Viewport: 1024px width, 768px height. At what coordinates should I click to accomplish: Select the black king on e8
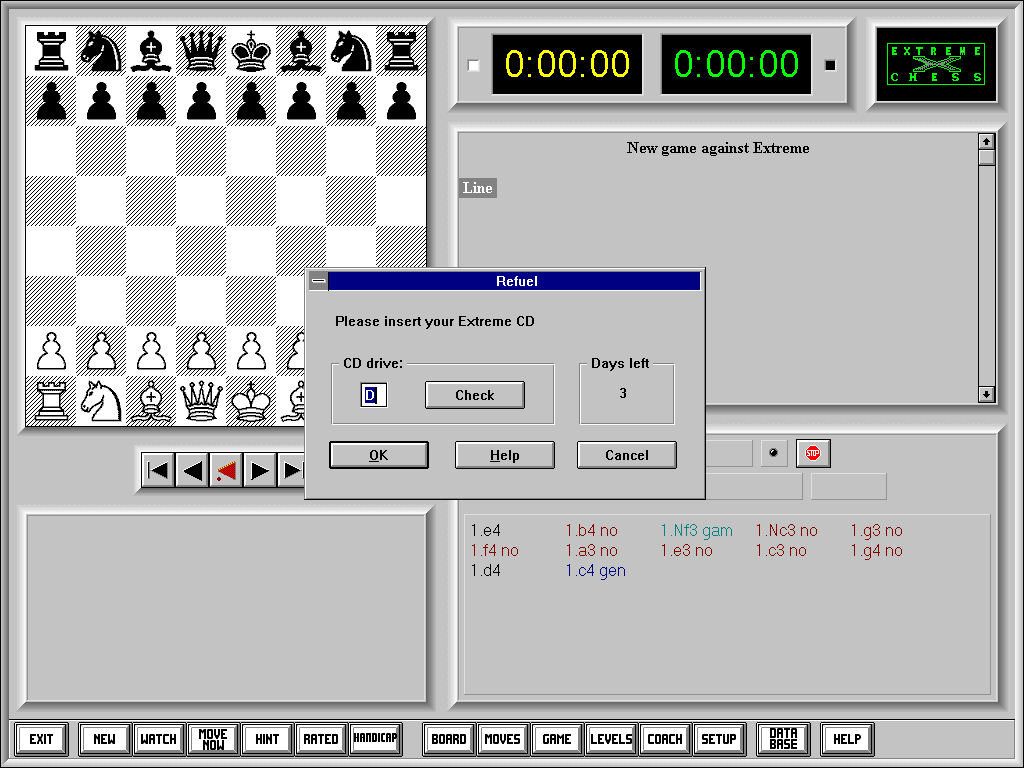(x=251, y=51)
